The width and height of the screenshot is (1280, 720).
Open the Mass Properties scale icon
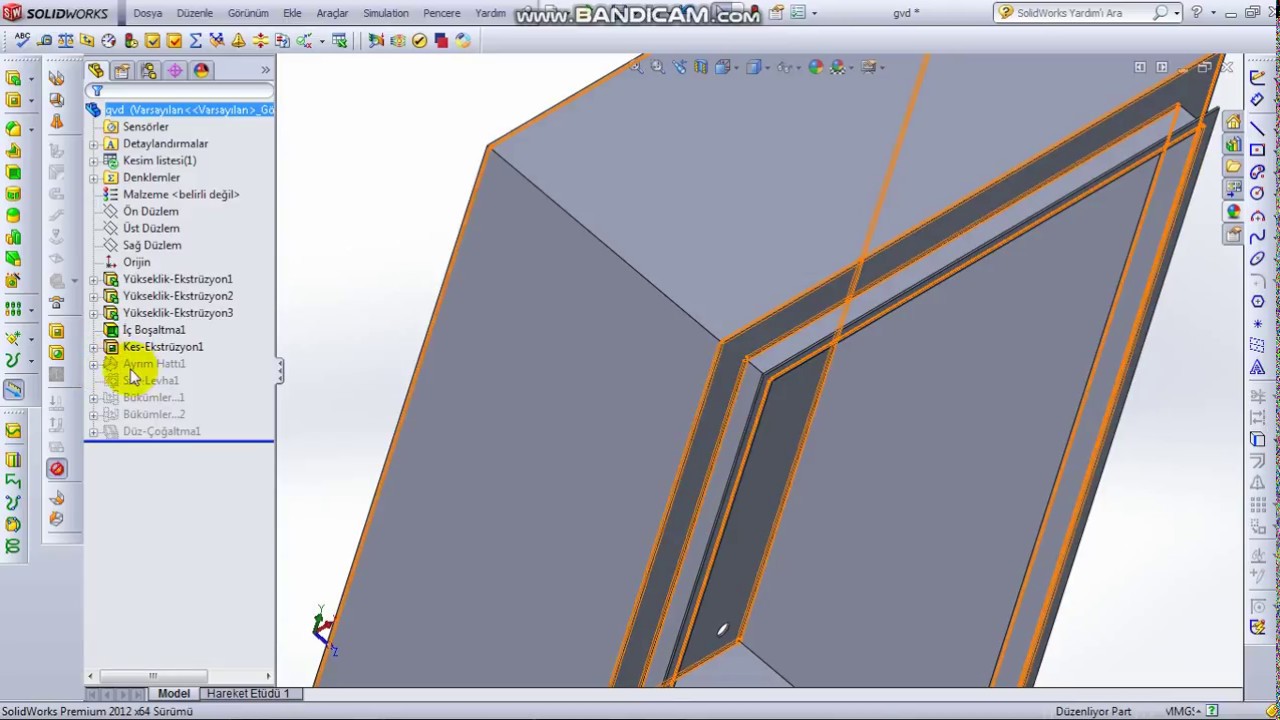coord(66,41)
